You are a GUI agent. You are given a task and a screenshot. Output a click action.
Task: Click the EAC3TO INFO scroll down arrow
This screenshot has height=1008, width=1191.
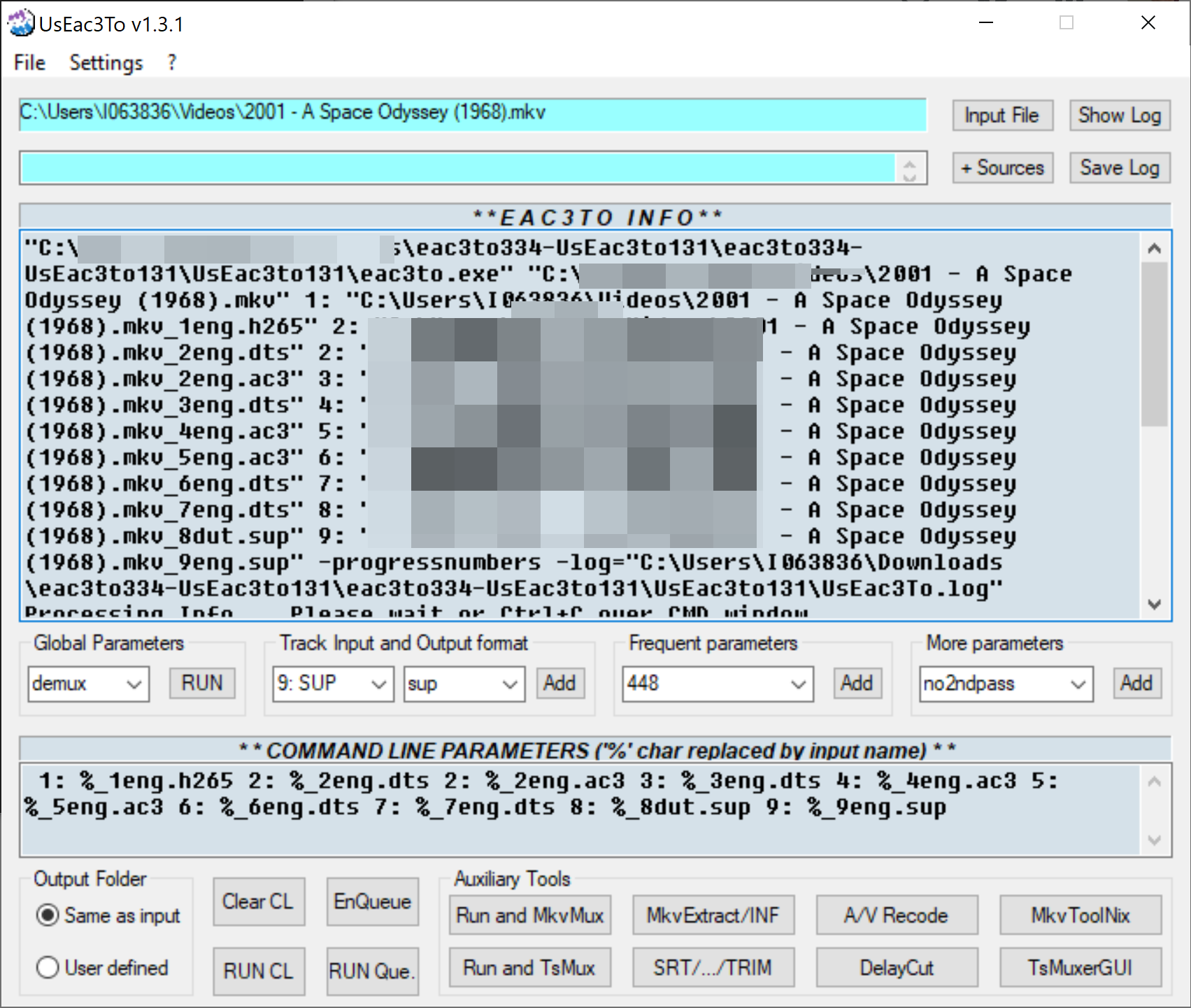[x=1155, y=604]
